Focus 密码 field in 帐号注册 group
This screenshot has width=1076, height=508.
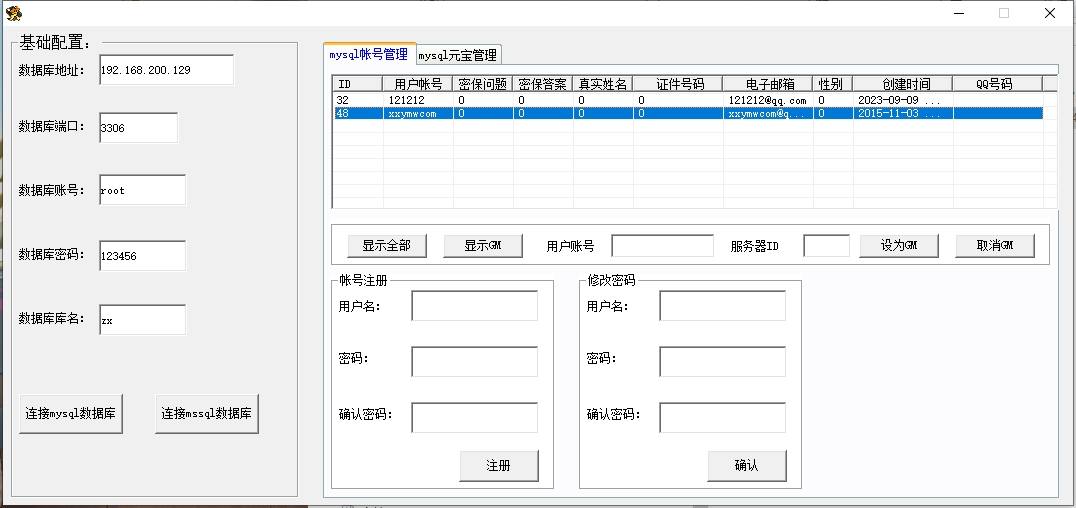pos(474,361)
